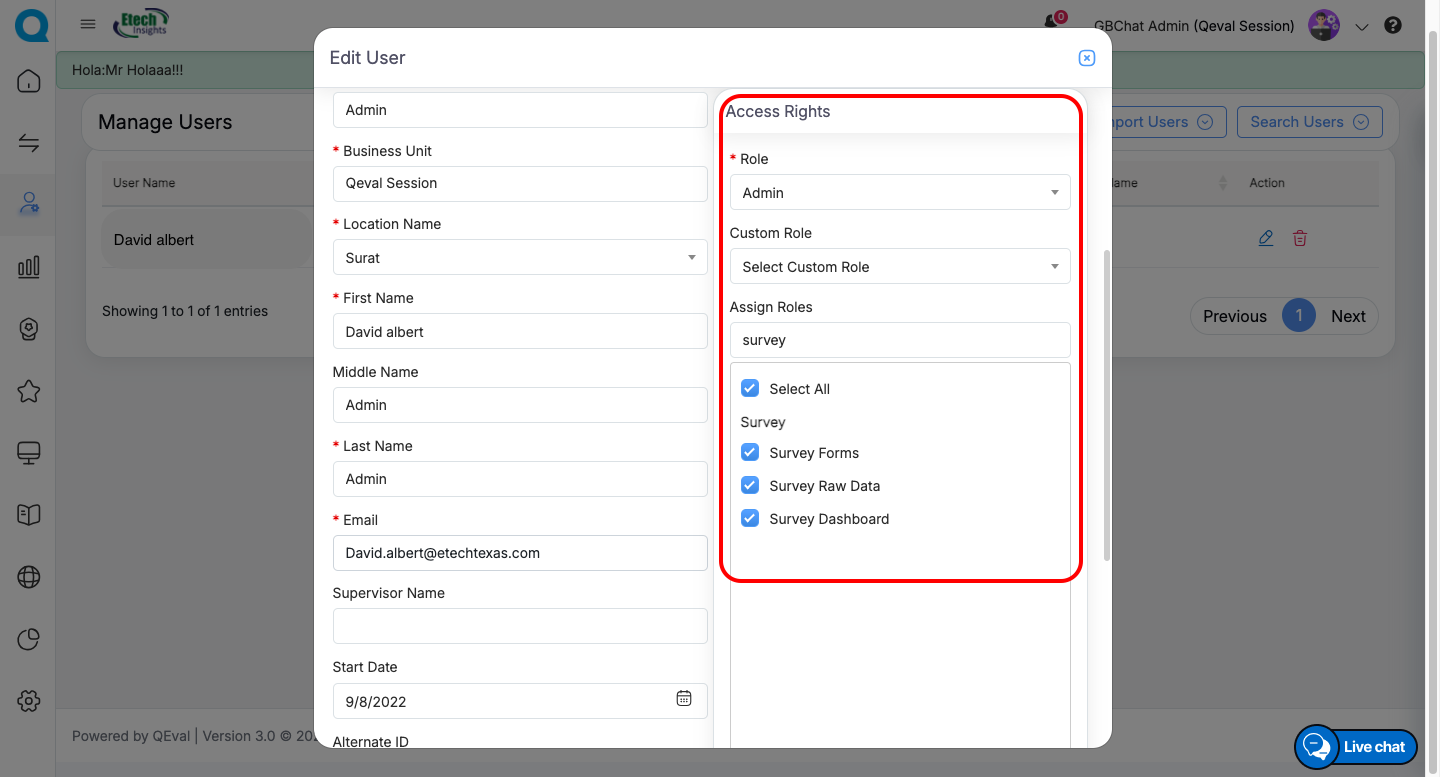Open the help question mark icon

[1393, 26]
